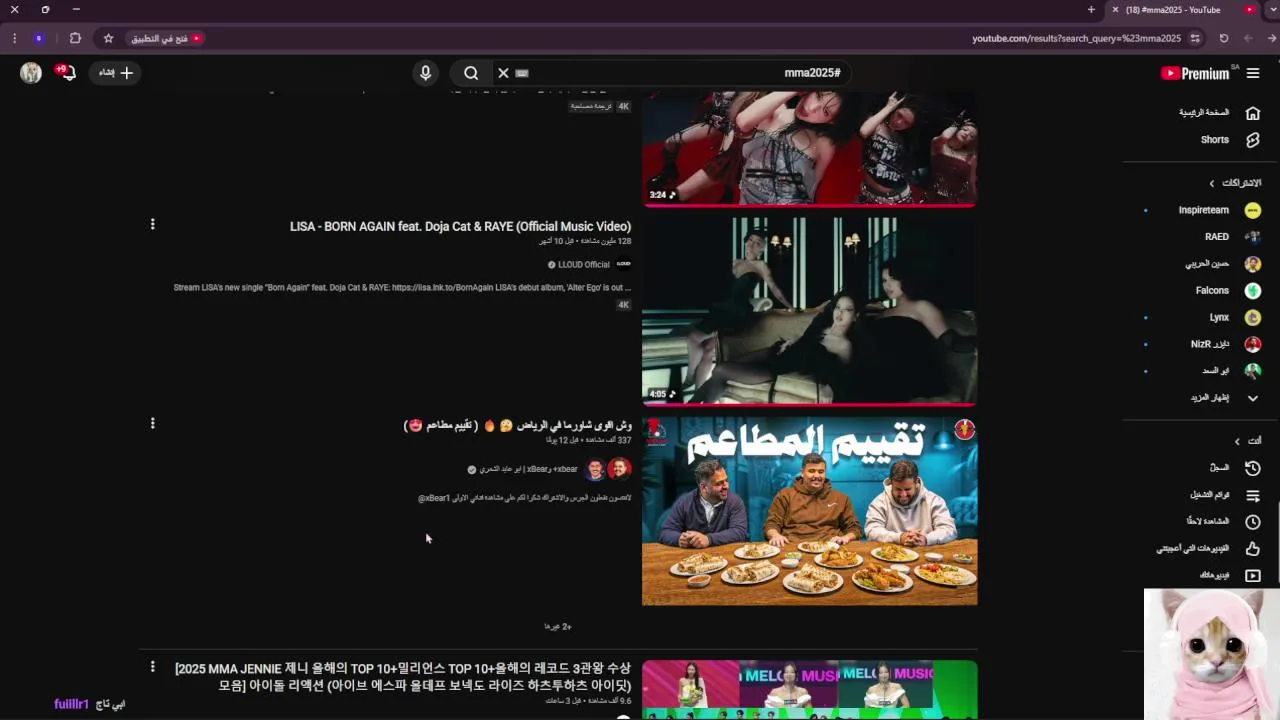Open the browser three-dot menu
The width and height of the screenshot is (1280, 720).
click(14, 38)
